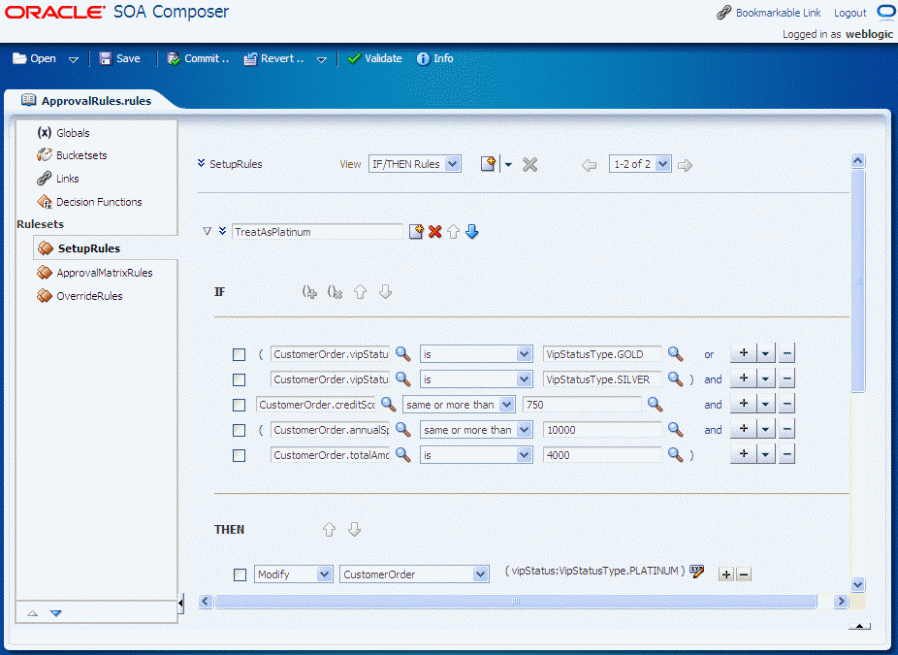Expand the Open dropdown arrow

pos(73,59)
